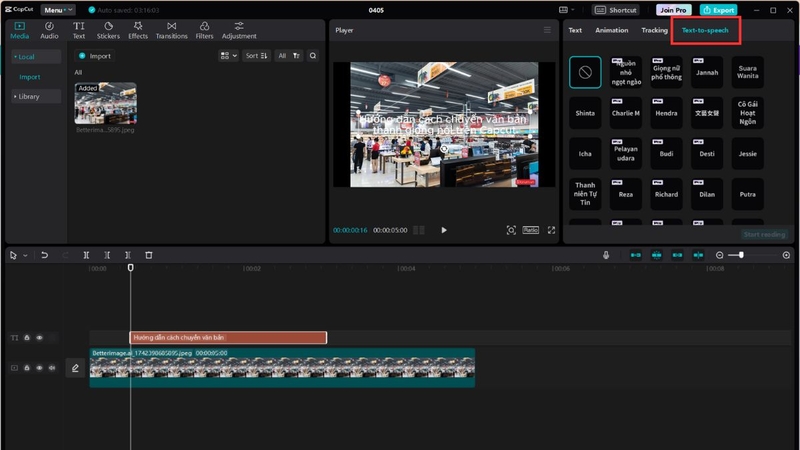
Task: Search media with the magnifier icon
Action: [313, 56]
